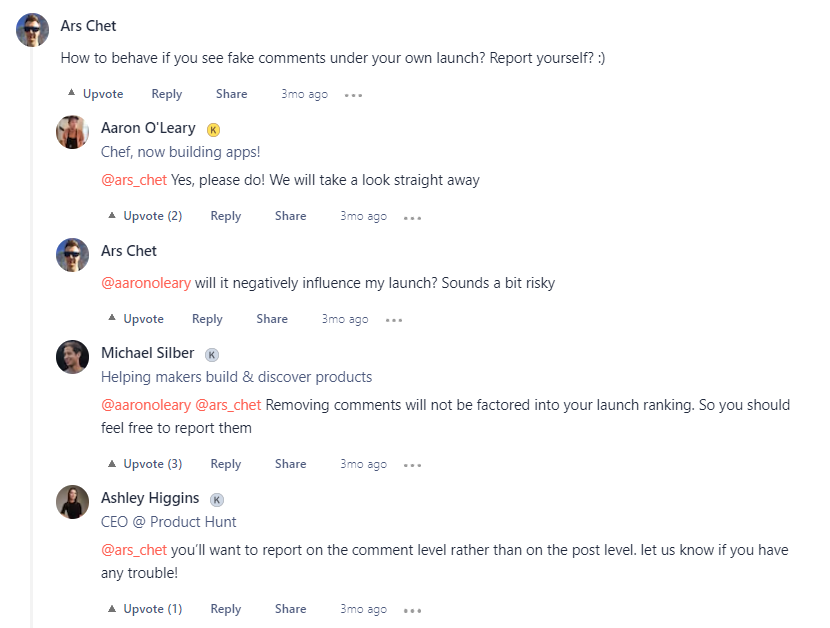
Task: Open the @aaronoleary mention in Ars Chet's reply
Action: [146, 282]
